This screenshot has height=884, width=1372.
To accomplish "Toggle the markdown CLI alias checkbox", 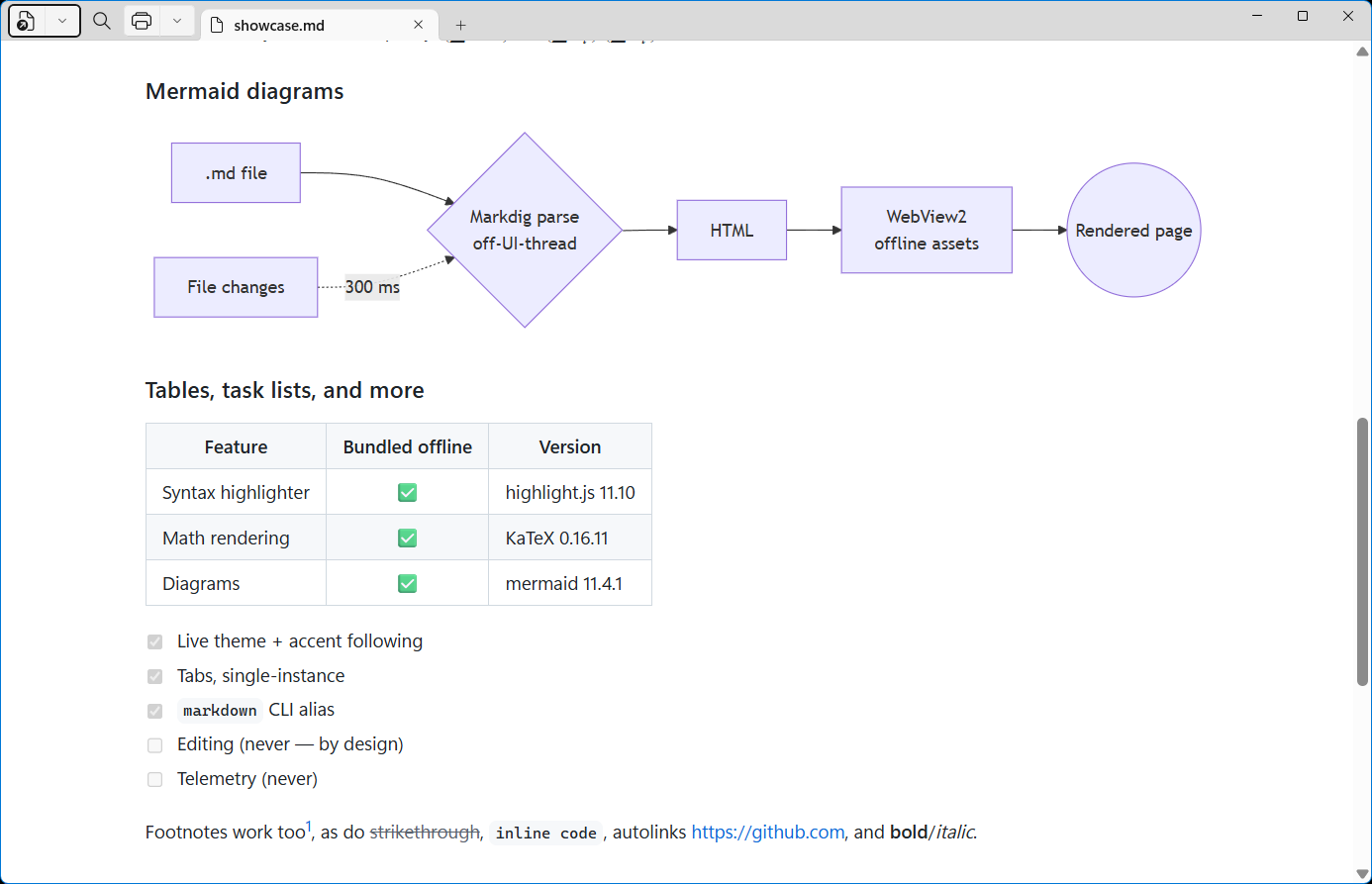I will (x=154, y=711).
